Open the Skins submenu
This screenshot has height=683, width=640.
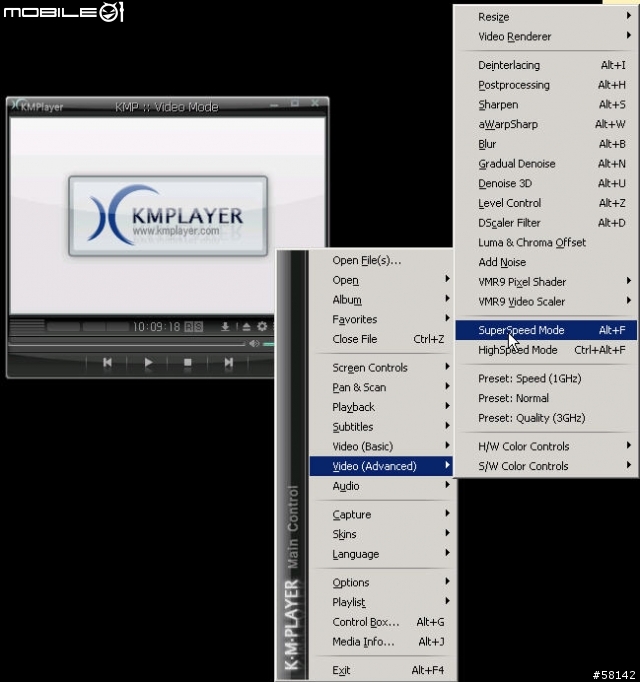pos(381,534)
